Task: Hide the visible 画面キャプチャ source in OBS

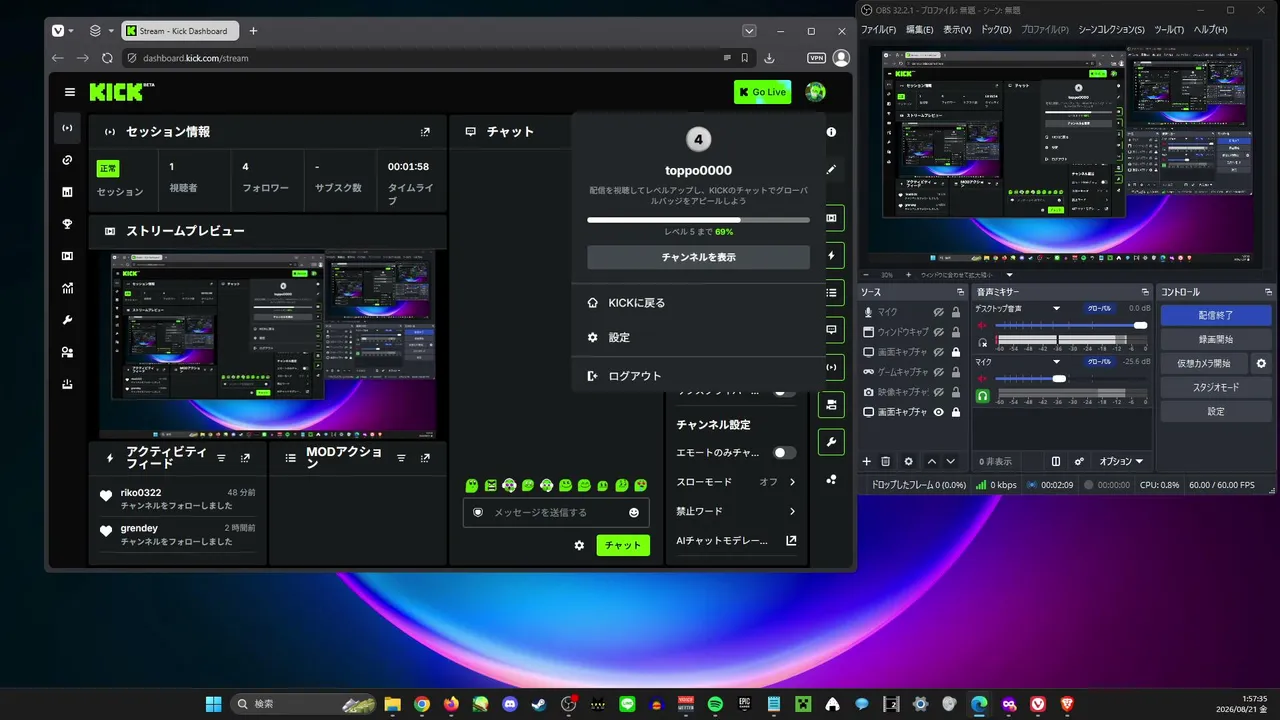Action: tap(939, 412)
